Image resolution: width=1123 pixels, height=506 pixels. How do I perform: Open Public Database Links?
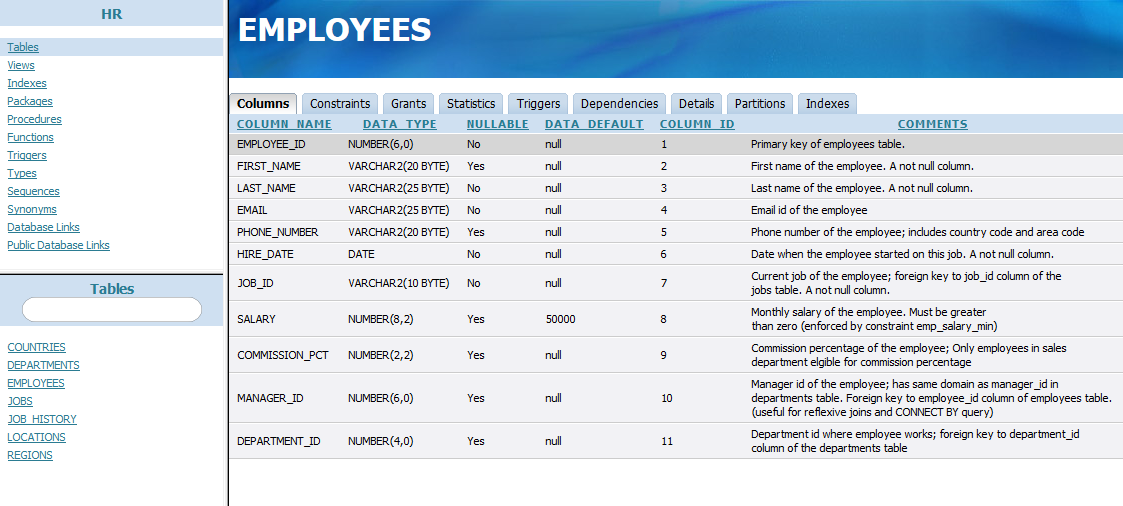(58, 246)
